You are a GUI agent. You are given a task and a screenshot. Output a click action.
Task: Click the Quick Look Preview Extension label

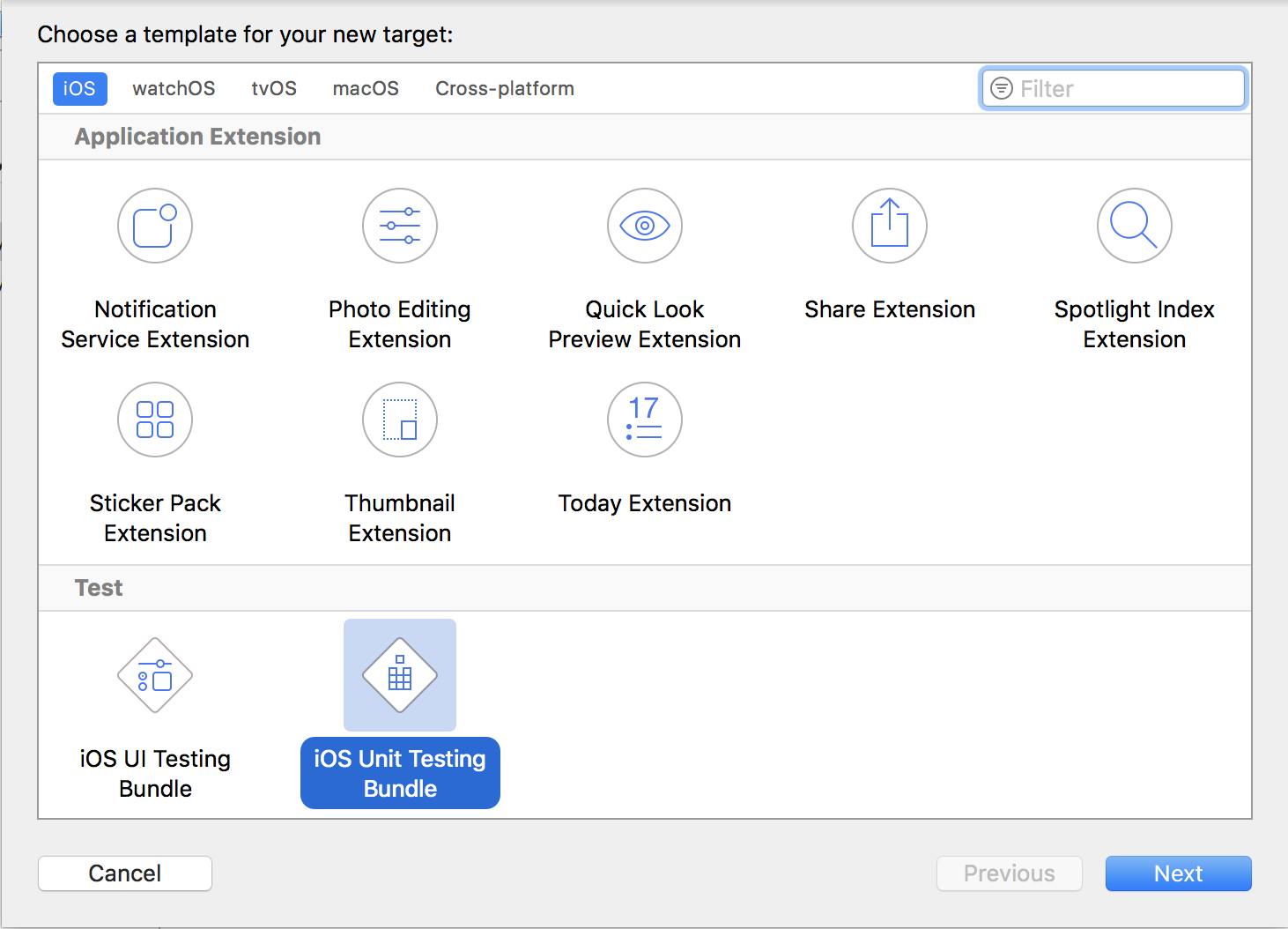coord(645,324)
